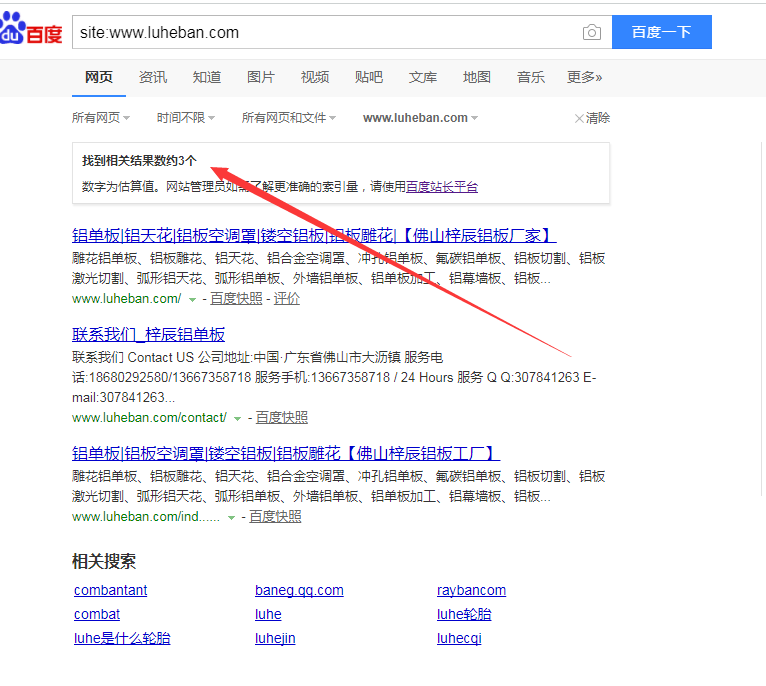The height and width of the screenshot is (686, 766).
Task: Open the 时间不限 time filter dropdown
Action: pos(186,118)
